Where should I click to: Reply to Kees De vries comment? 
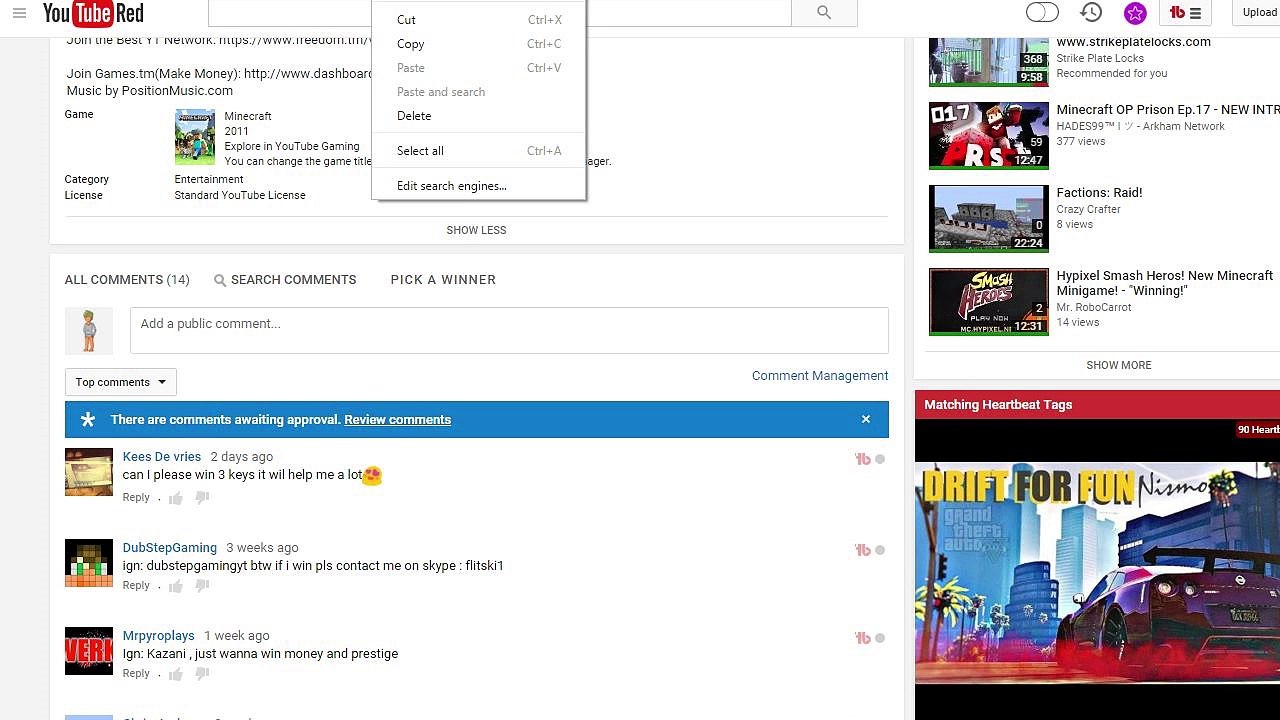(136, 497)
